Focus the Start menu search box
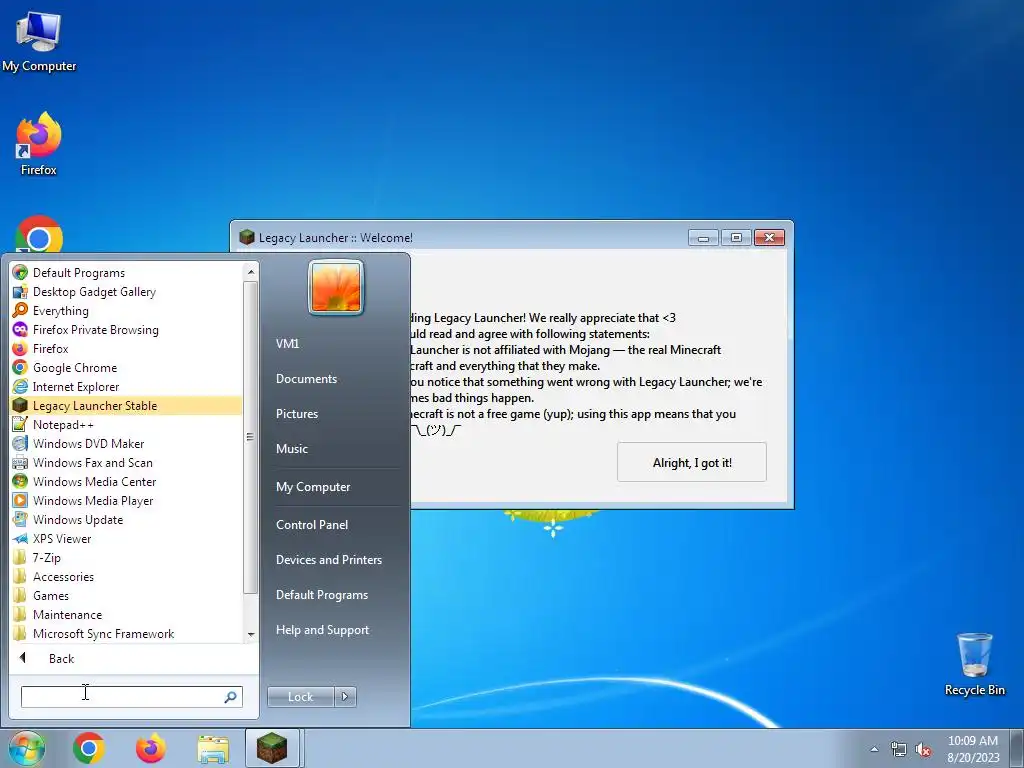 click(132, 697)
